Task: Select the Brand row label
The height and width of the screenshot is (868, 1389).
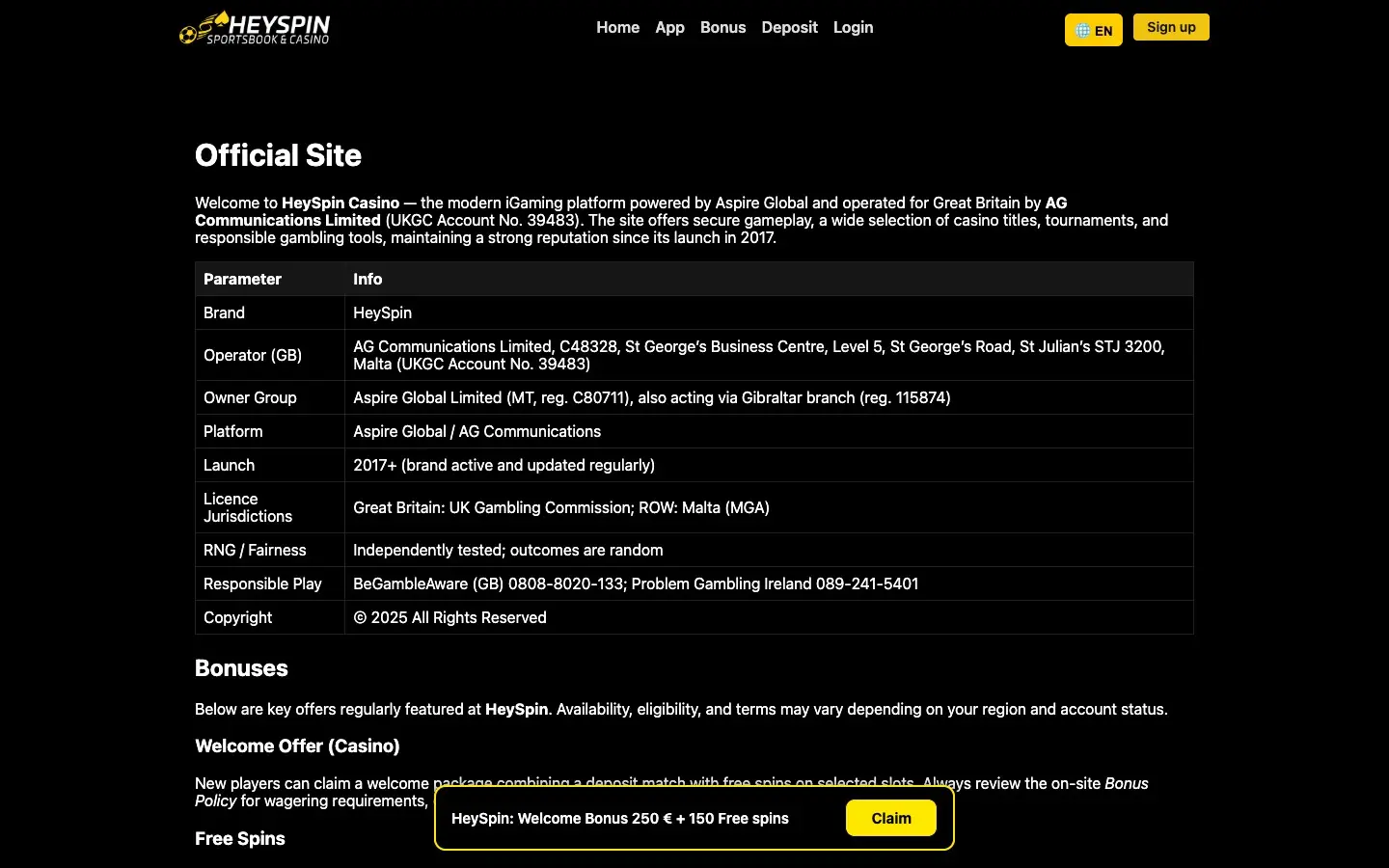Action: point(270,312)
